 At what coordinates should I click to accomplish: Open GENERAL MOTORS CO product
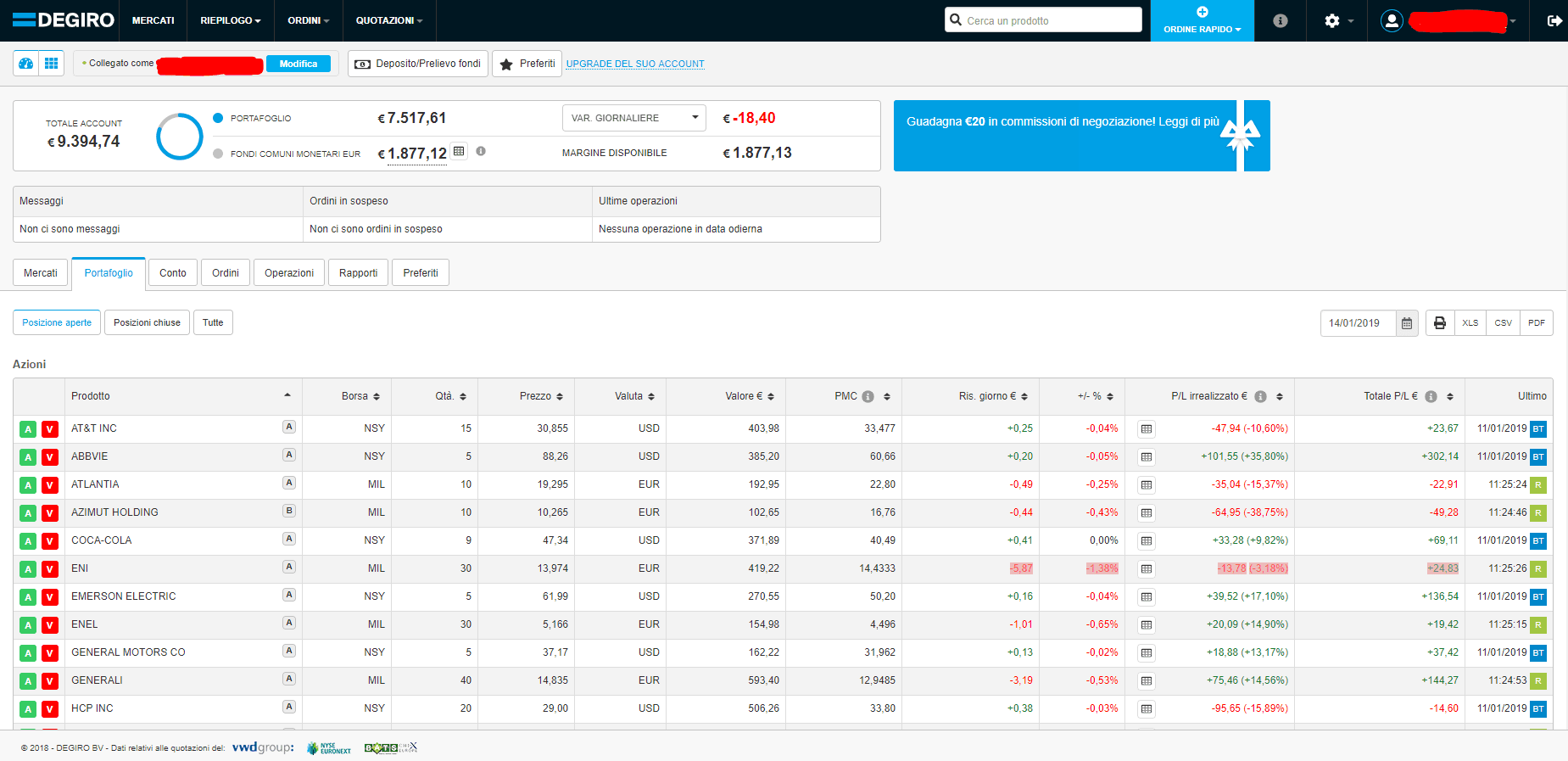128,652
